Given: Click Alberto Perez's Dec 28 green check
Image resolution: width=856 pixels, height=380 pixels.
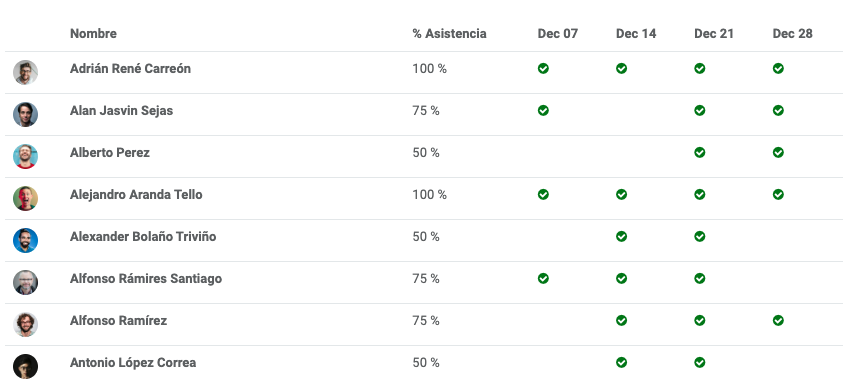Looking at the screenshot, I should (778, 152).
